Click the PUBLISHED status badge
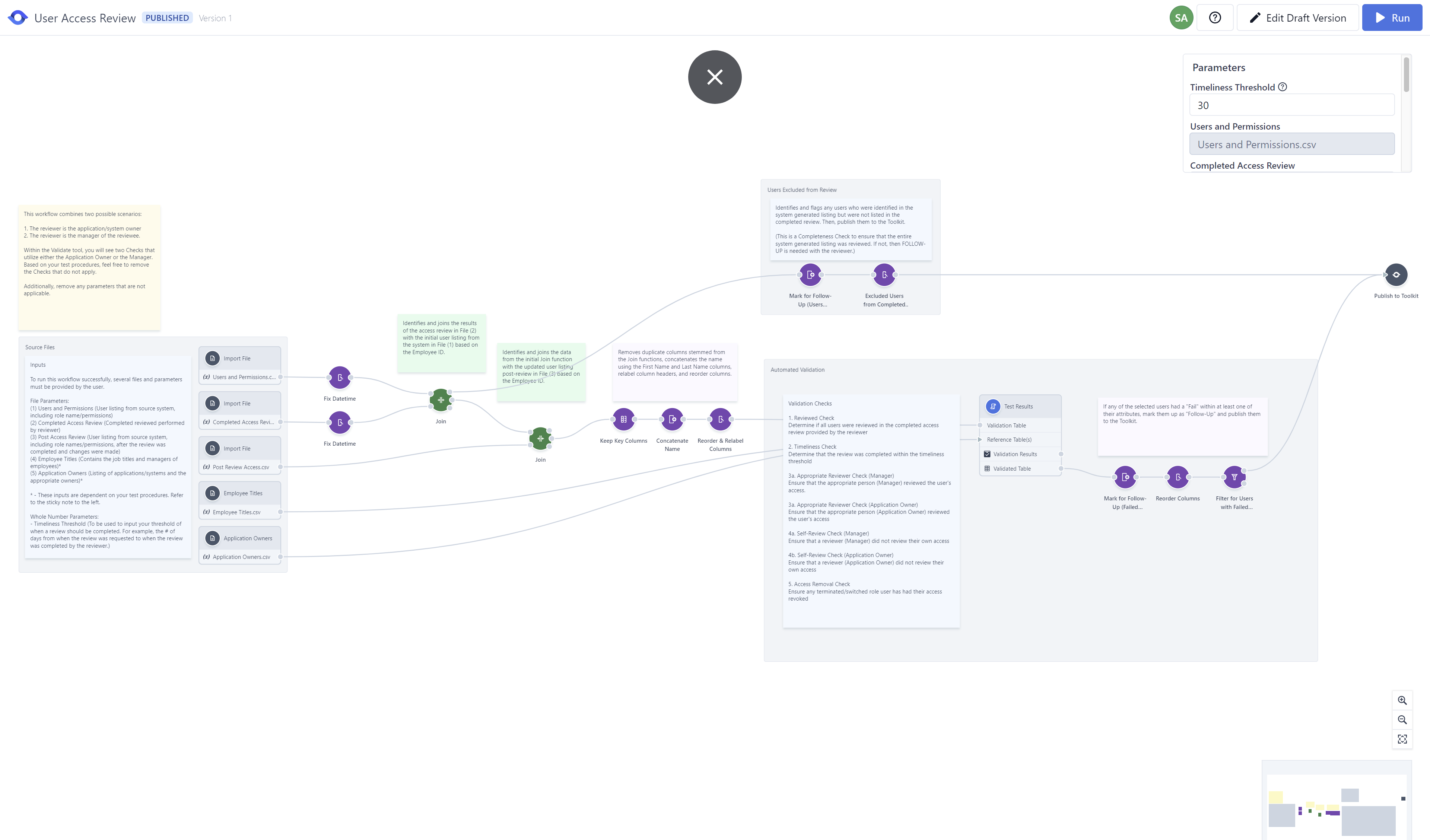The height and width of the screenshot is (840, 1430). [x=167, y=17]
